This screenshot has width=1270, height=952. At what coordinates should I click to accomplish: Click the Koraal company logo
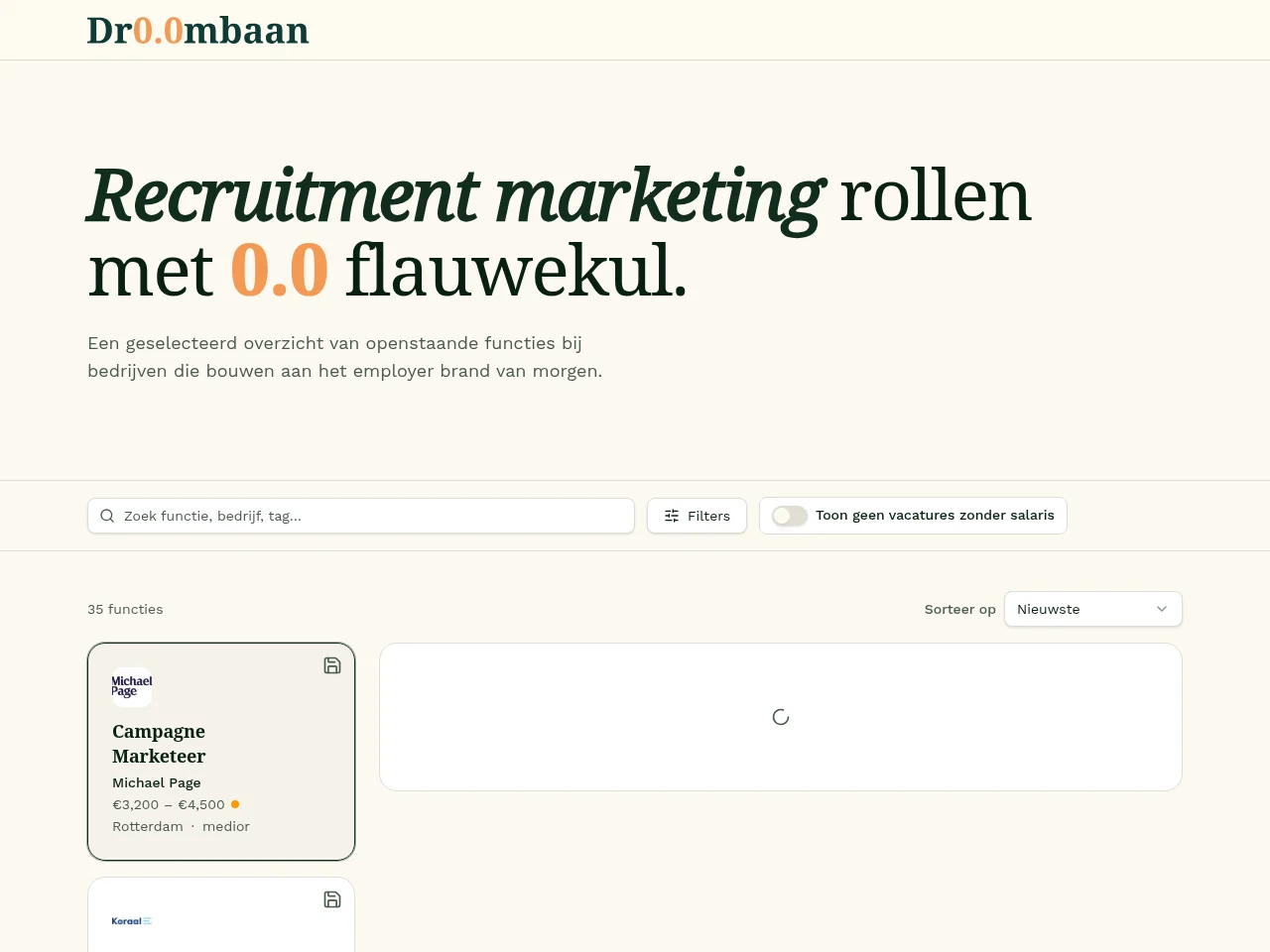coord(132,921)
